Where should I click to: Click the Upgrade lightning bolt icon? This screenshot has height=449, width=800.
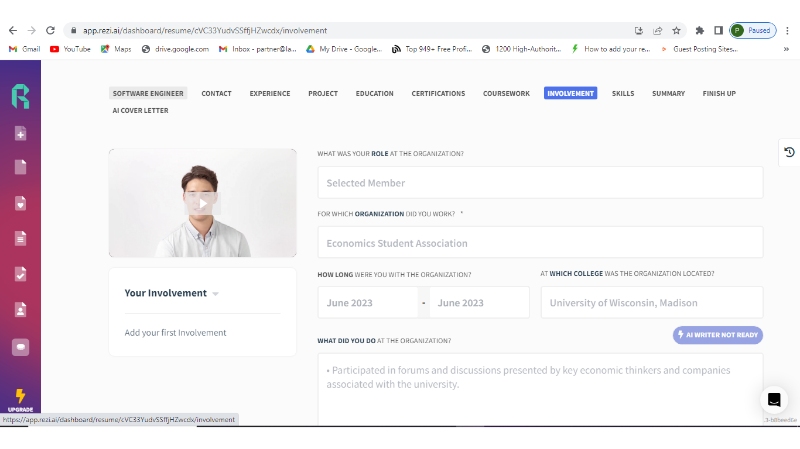click(x=20, y=397)
